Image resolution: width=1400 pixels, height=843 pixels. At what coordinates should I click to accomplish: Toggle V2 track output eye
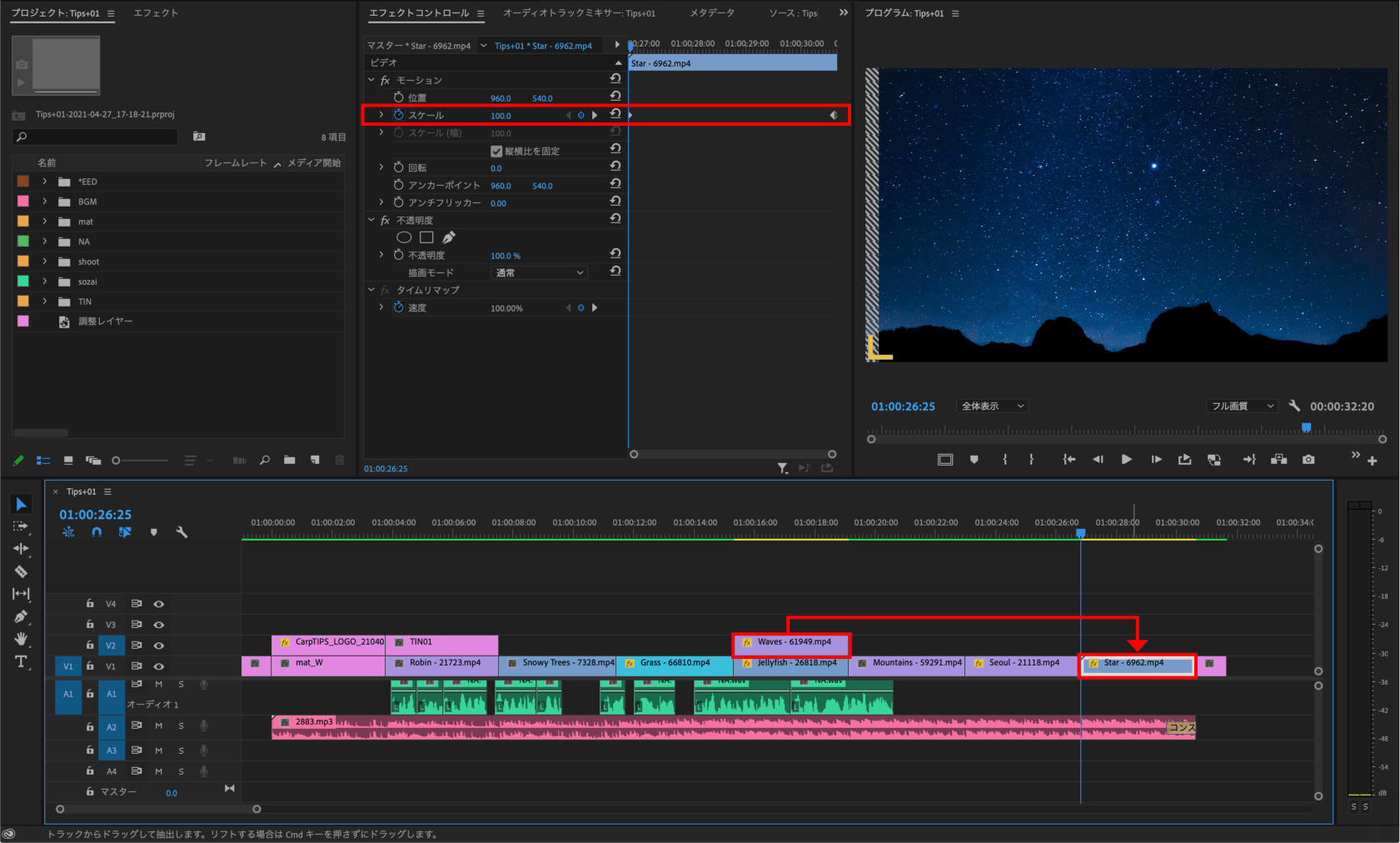click(x=158, y=646)
